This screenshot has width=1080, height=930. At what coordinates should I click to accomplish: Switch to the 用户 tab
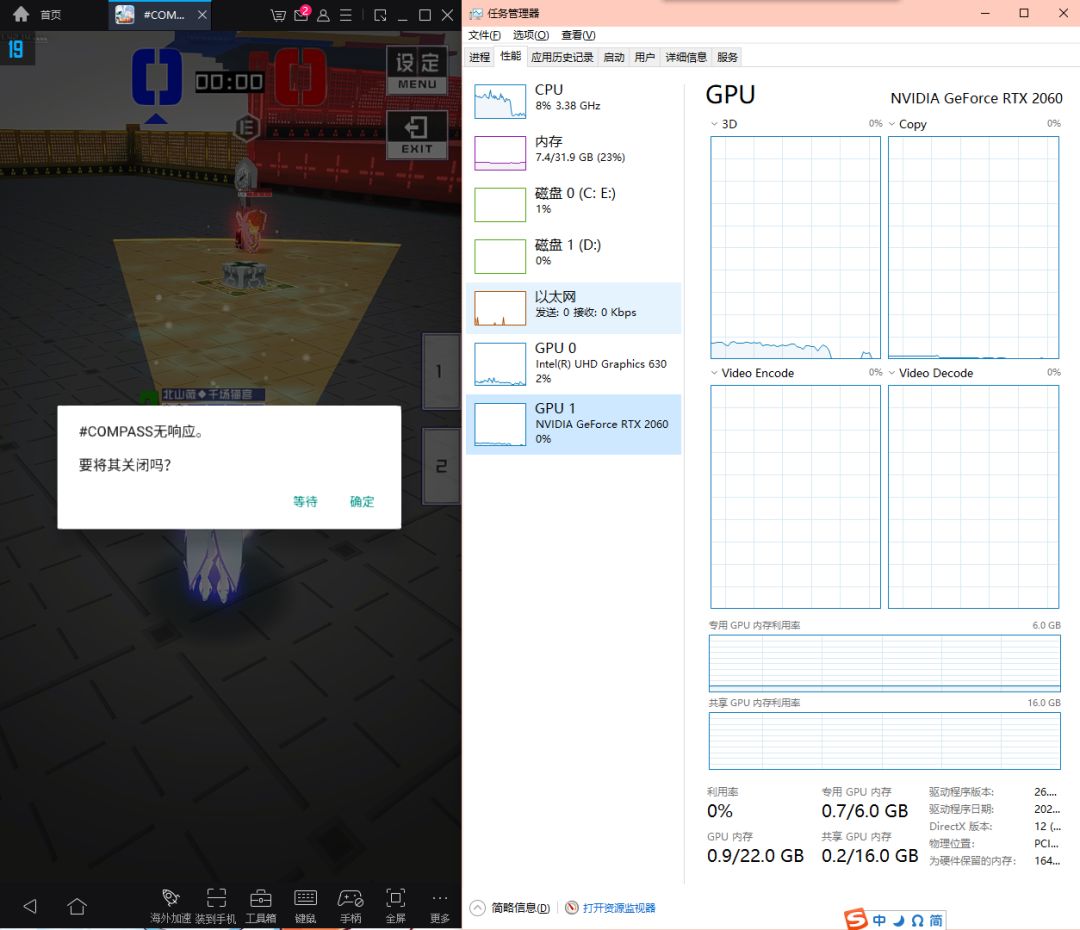(645, 57)
